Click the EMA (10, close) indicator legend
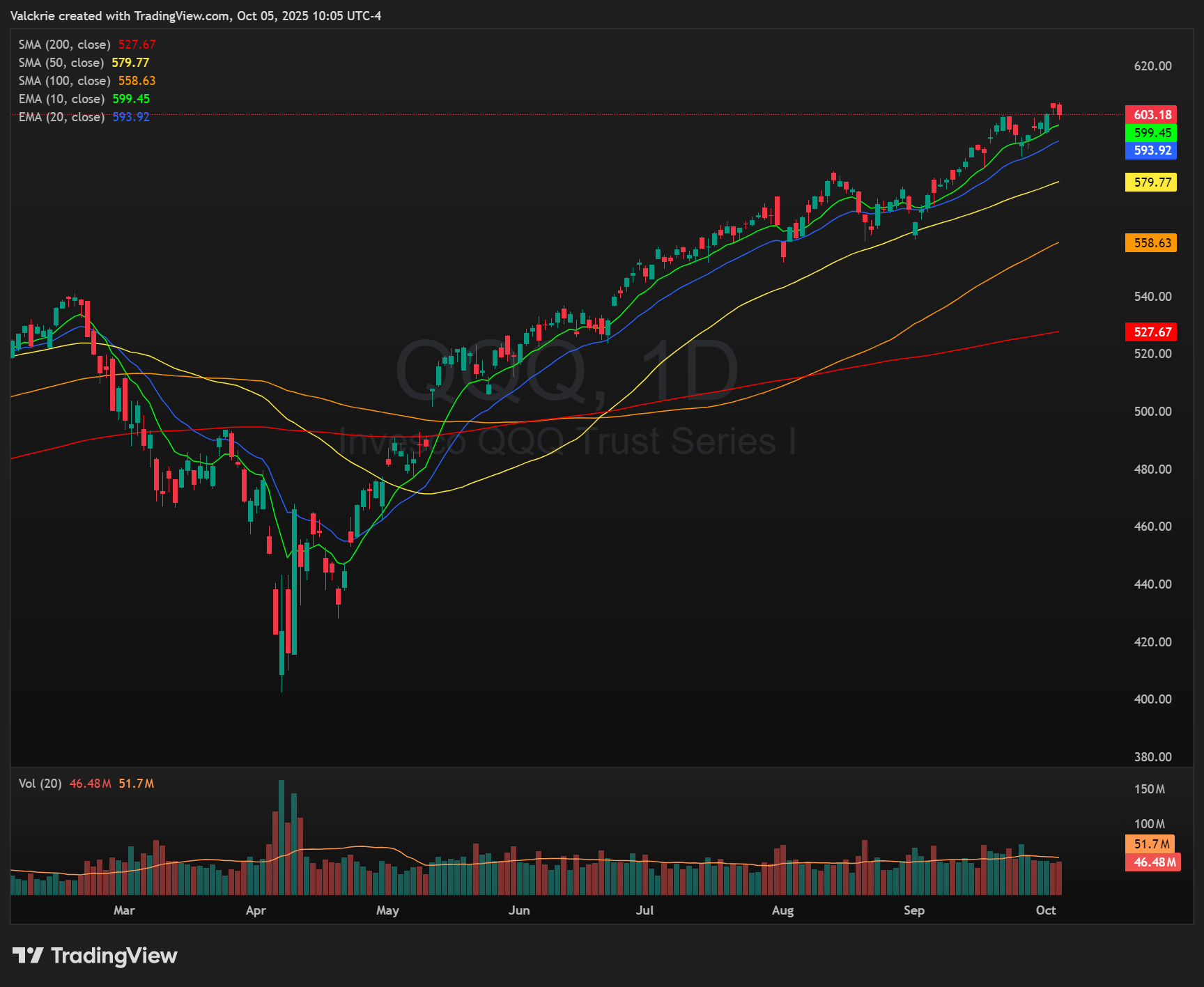The height and width of the screenshot is (987, 1204). pyautogui.click(x=84, y=99)
